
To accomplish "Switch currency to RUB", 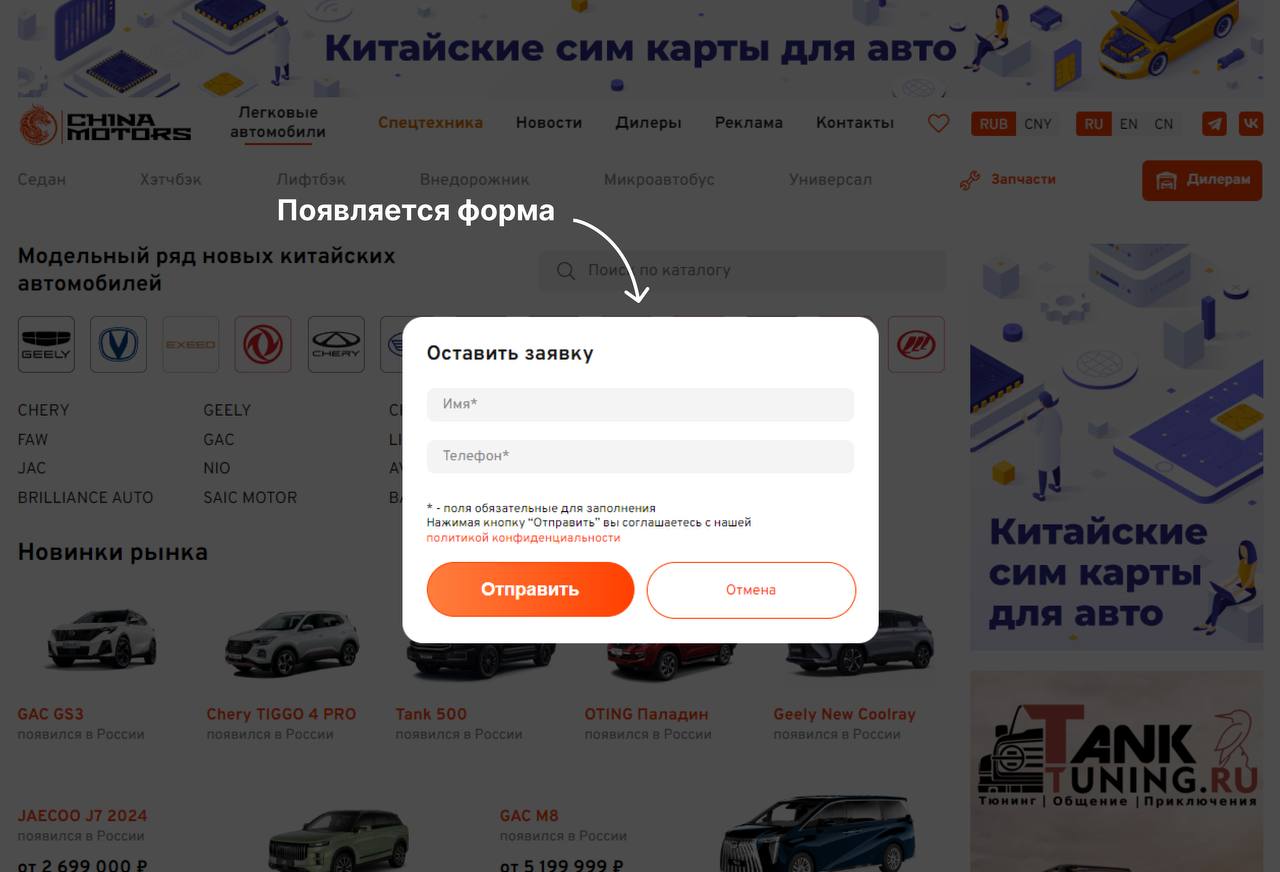I will coord(993,124).
